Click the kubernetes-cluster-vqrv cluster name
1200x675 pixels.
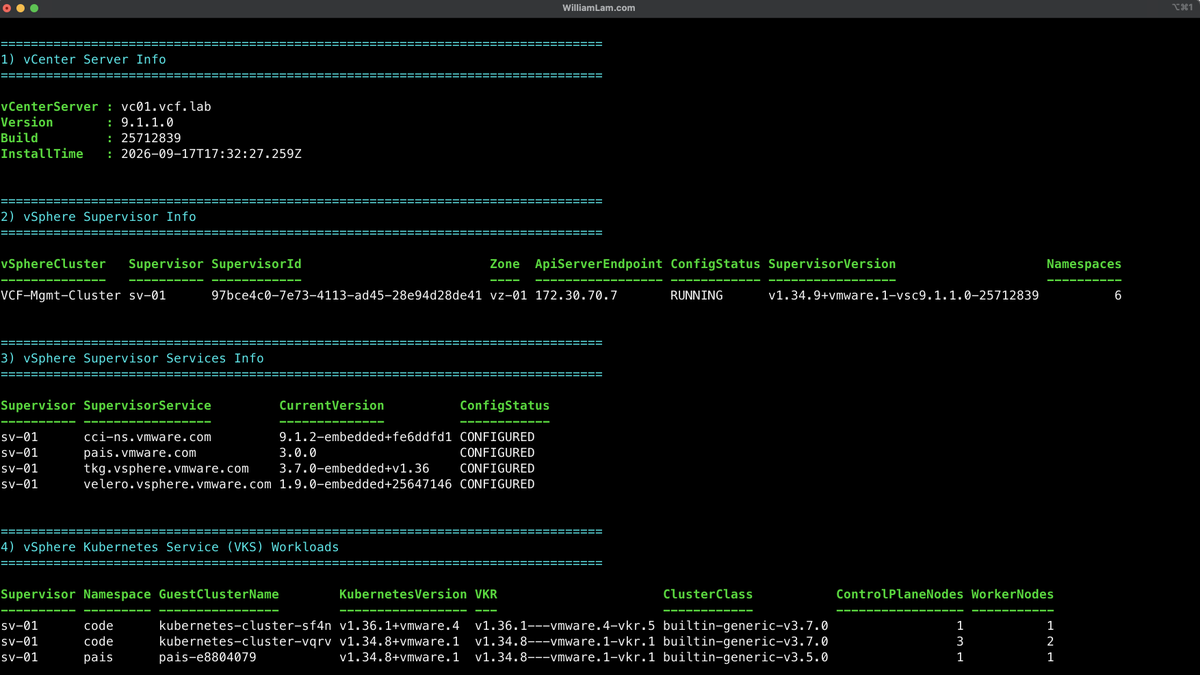(x=245, y=641)
